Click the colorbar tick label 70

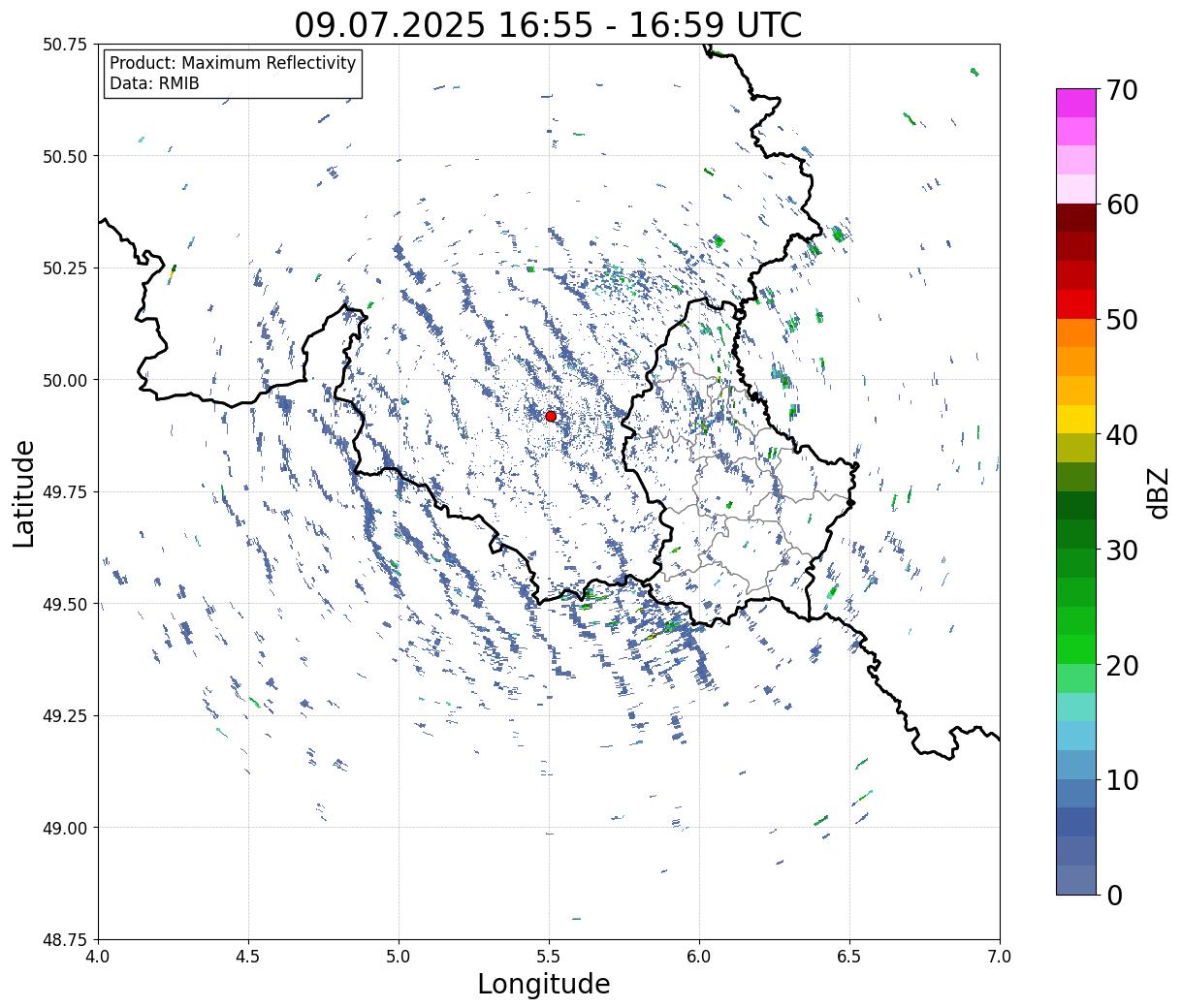1122,90
